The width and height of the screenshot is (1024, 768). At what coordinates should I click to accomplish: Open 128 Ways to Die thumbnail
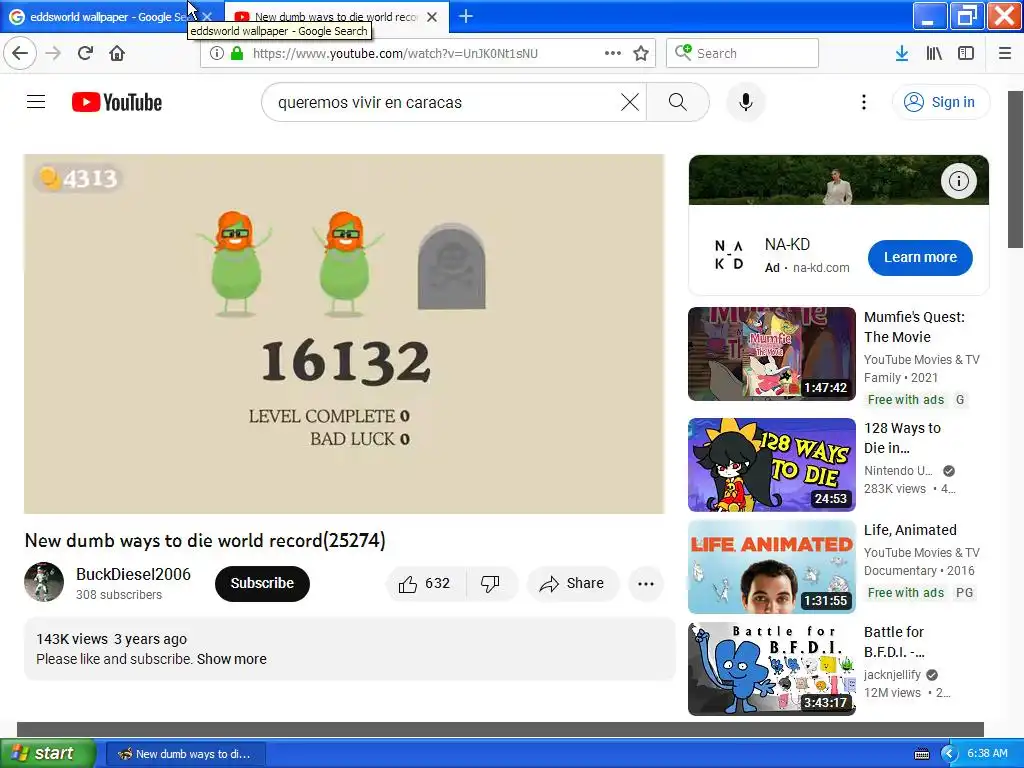click(x=771, y=464)
